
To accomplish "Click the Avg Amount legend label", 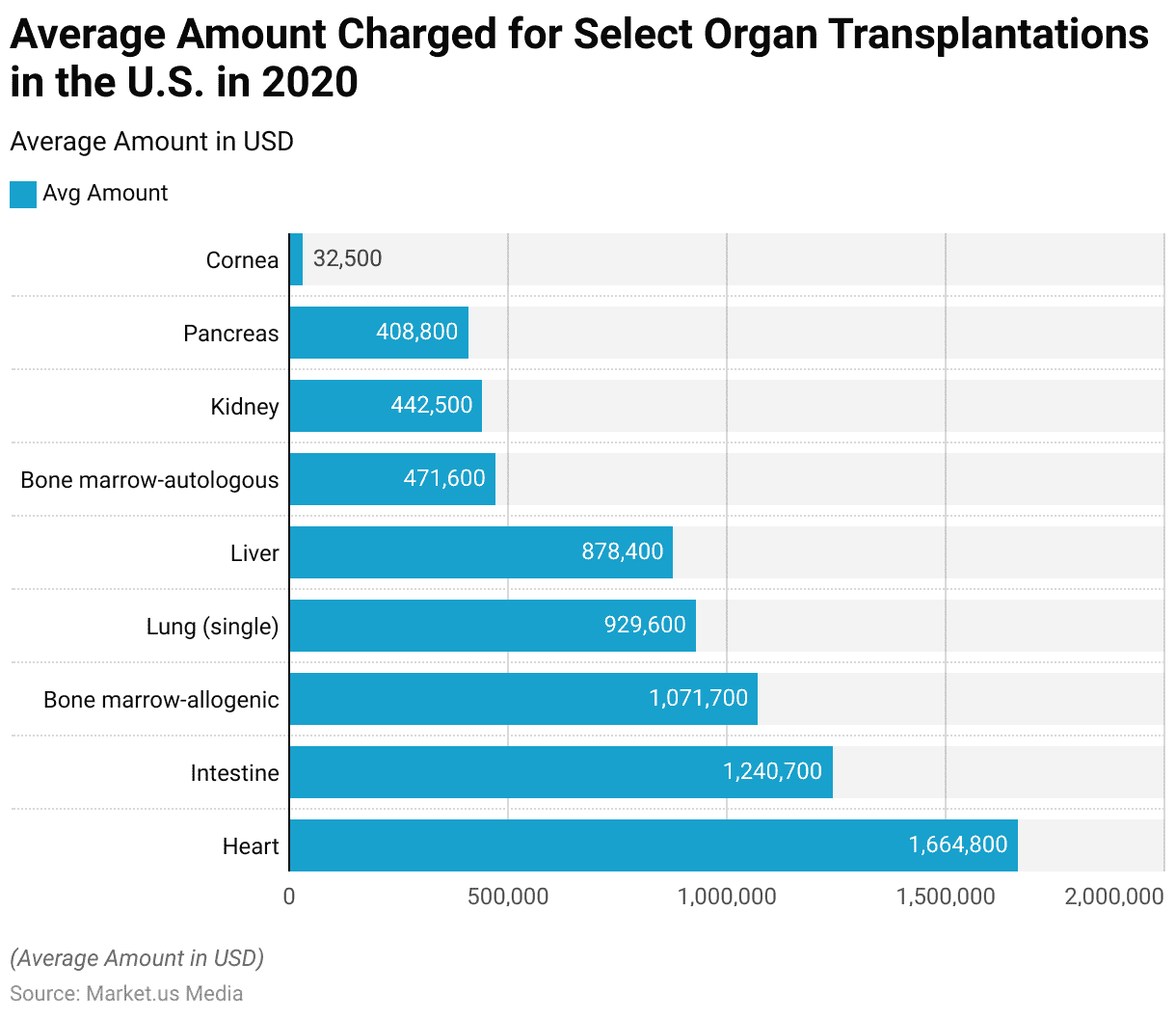I will point(105,194).
